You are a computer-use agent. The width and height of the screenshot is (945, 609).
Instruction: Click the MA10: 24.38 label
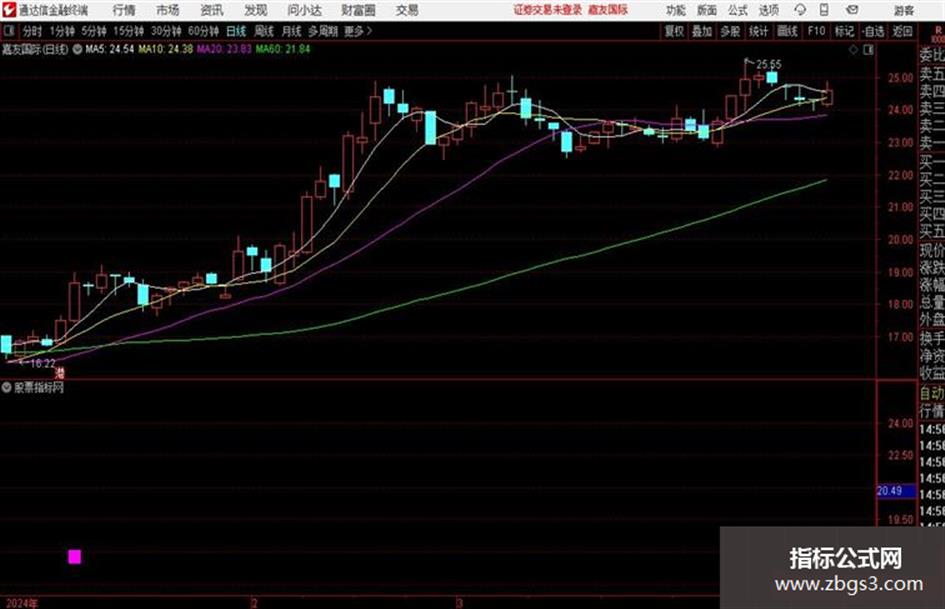pos(166,49)
